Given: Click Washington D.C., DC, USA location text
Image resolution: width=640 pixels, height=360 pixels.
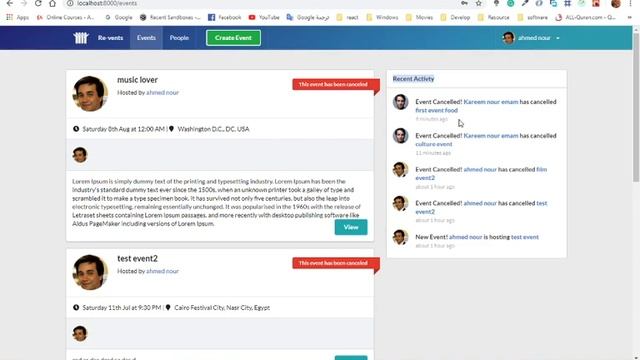Looking at the screenshot, I should pos(213,129).
